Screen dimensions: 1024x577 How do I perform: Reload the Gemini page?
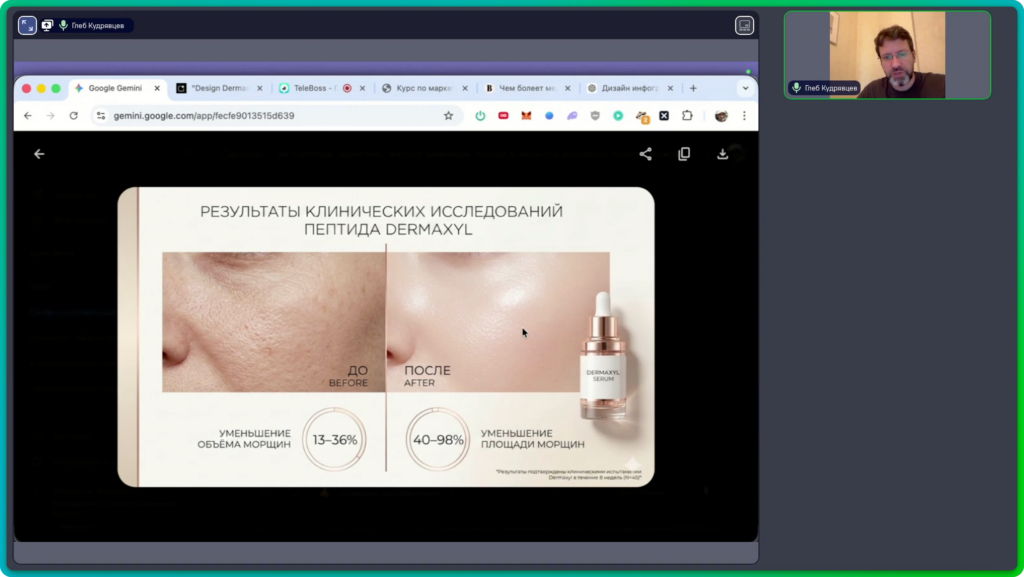(74, 116)
